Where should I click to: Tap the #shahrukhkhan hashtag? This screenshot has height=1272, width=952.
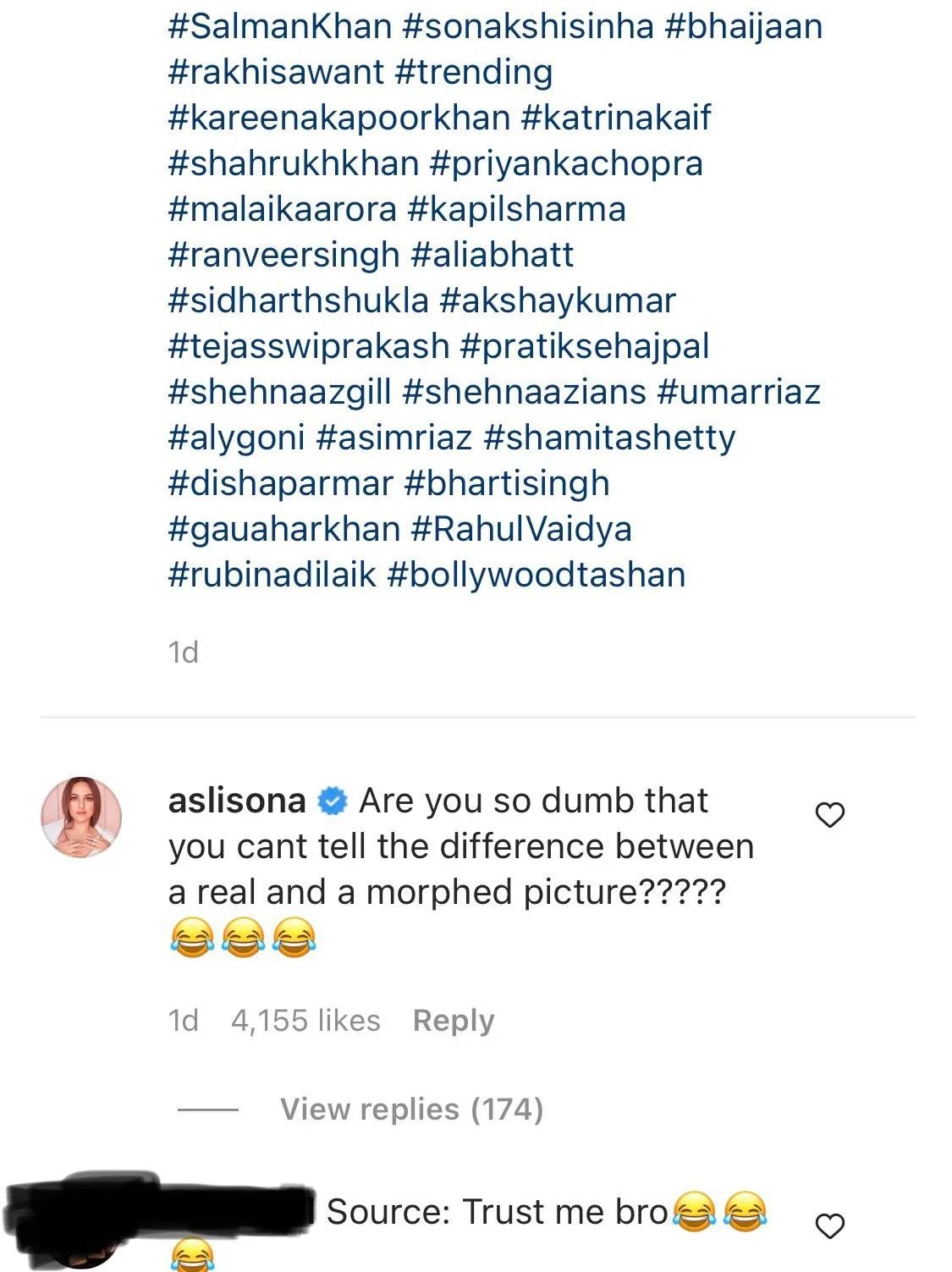tap(294, 163)
